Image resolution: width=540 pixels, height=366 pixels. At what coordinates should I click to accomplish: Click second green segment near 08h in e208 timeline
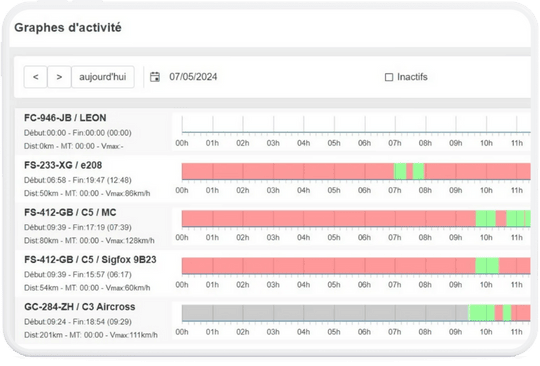coord(418,171)
